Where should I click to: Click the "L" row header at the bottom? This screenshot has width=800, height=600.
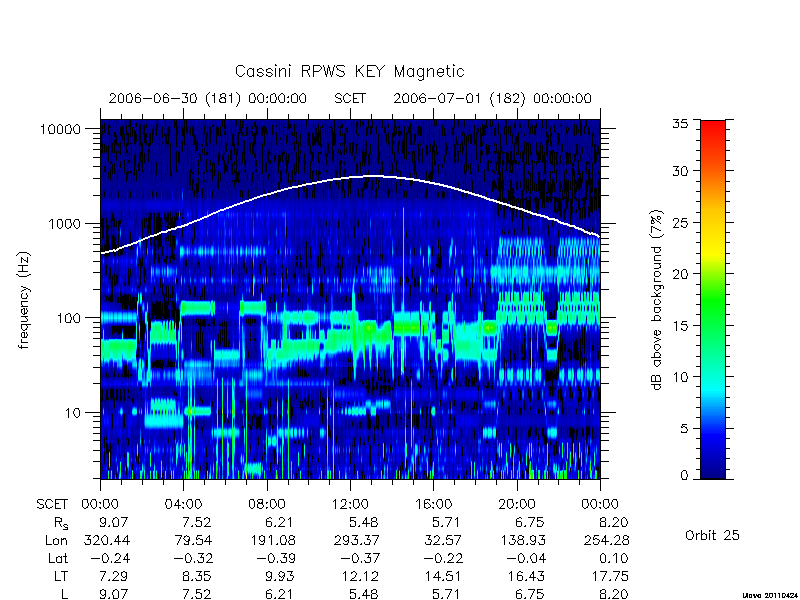64,594
